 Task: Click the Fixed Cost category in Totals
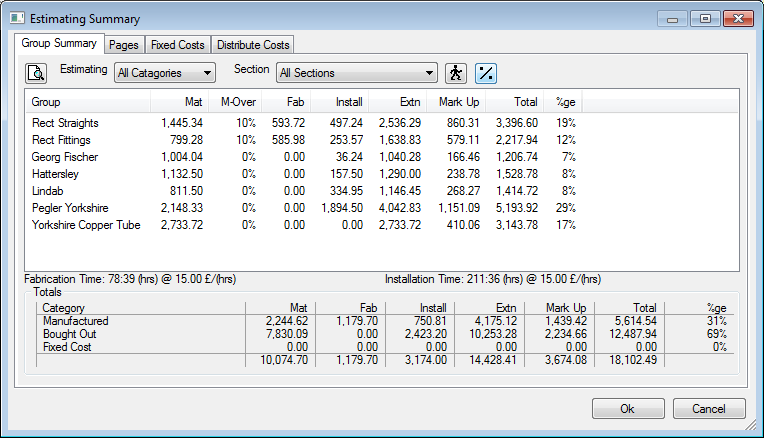(67, 347)
